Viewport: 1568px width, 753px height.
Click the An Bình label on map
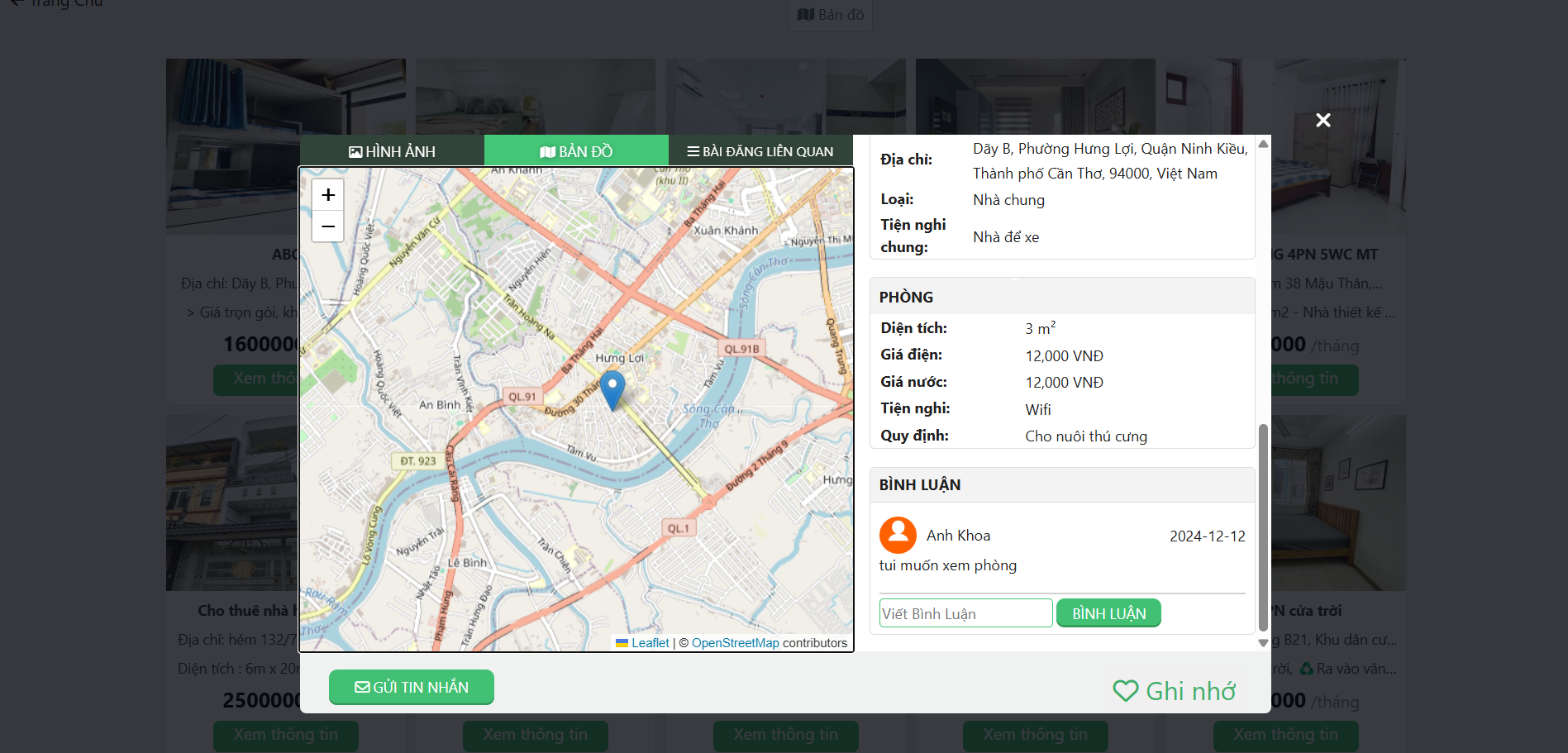tap(440, 405)
